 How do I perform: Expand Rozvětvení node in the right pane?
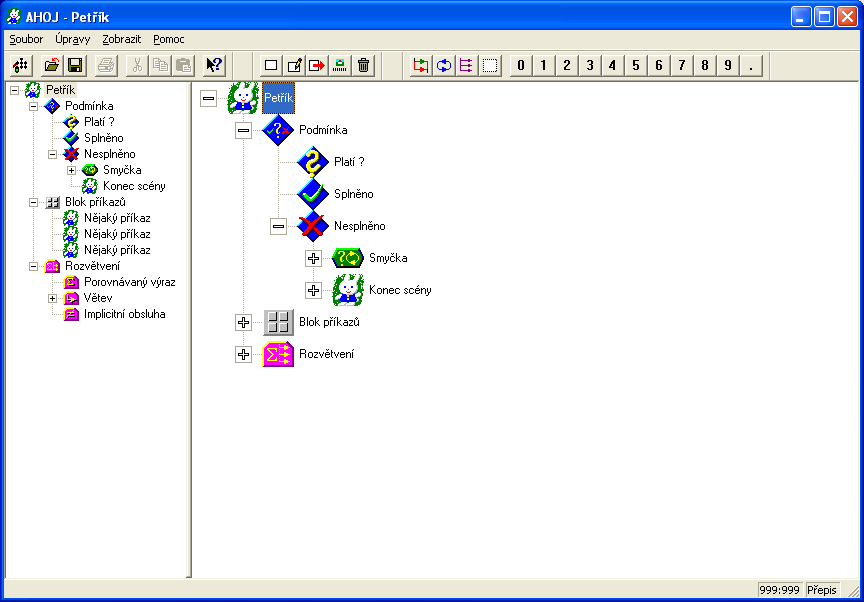tap(243, 354)
